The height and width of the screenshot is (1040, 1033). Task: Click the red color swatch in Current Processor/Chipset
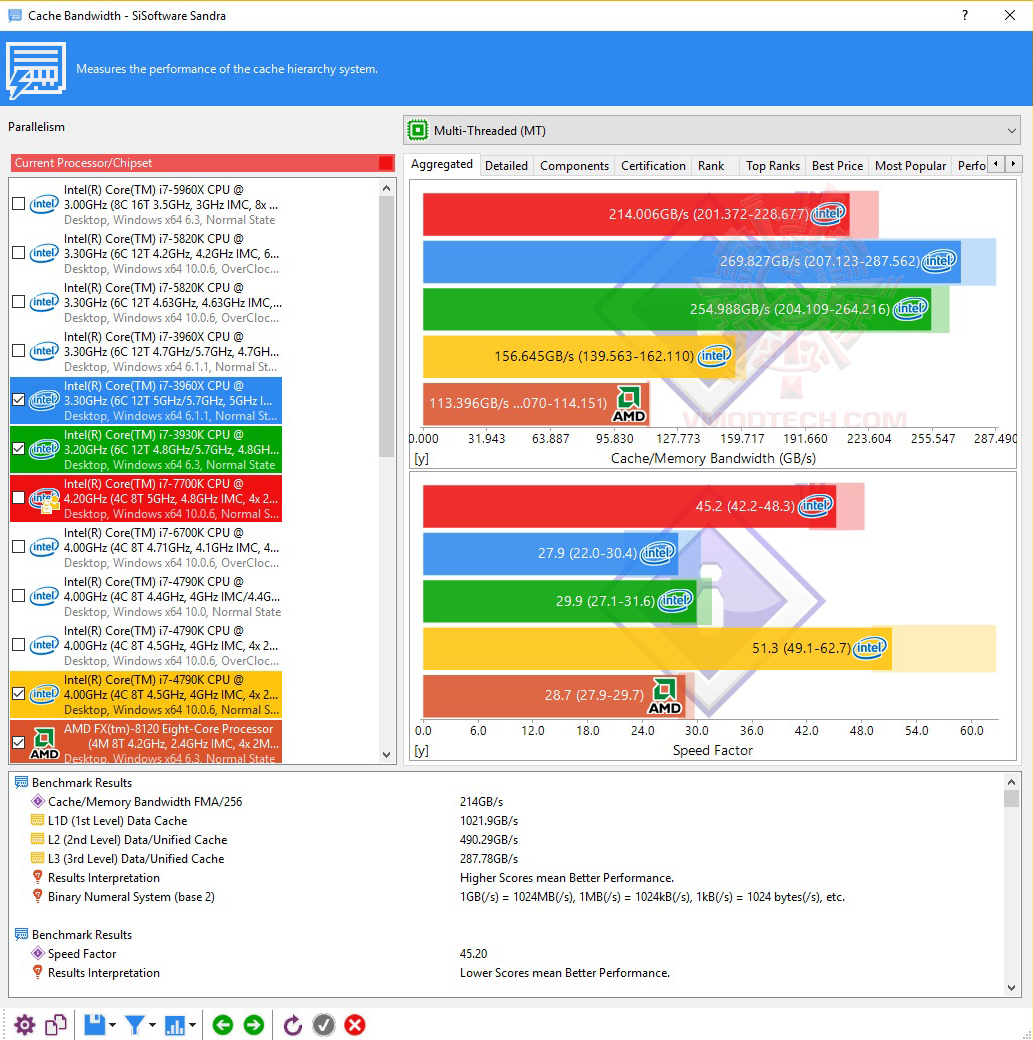click(x=385, y=163)
